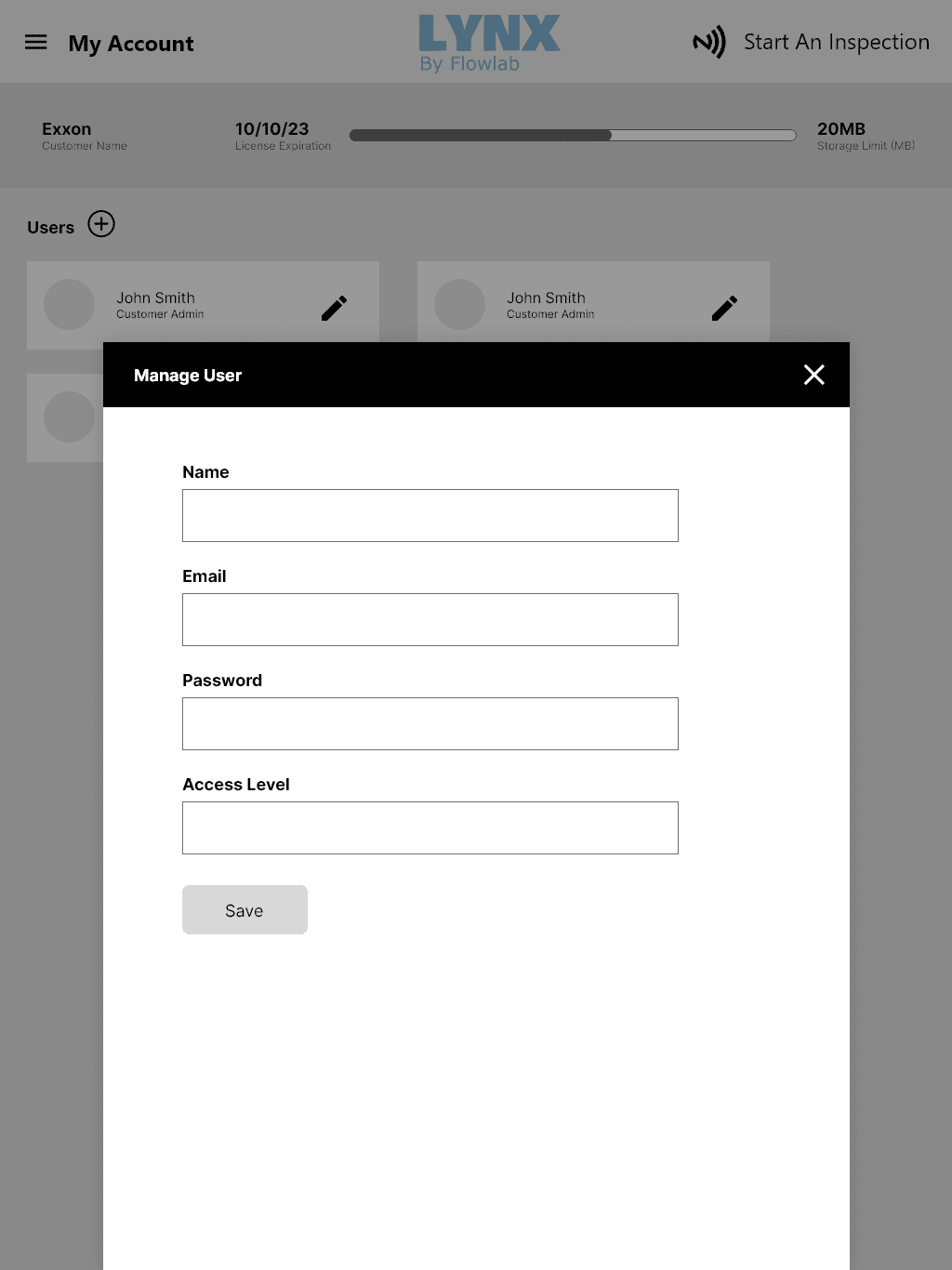
Task: Start An Inspection from header
Action: (836, 42)
